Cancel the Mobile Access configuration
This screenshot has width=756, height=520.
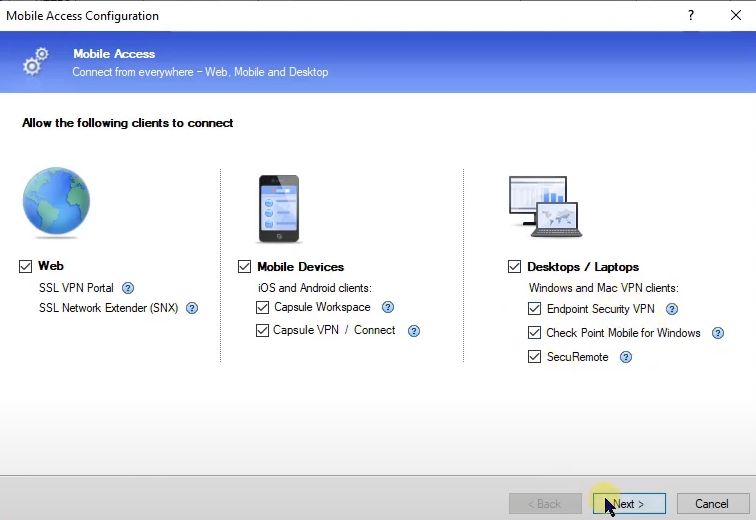point(713,504)
